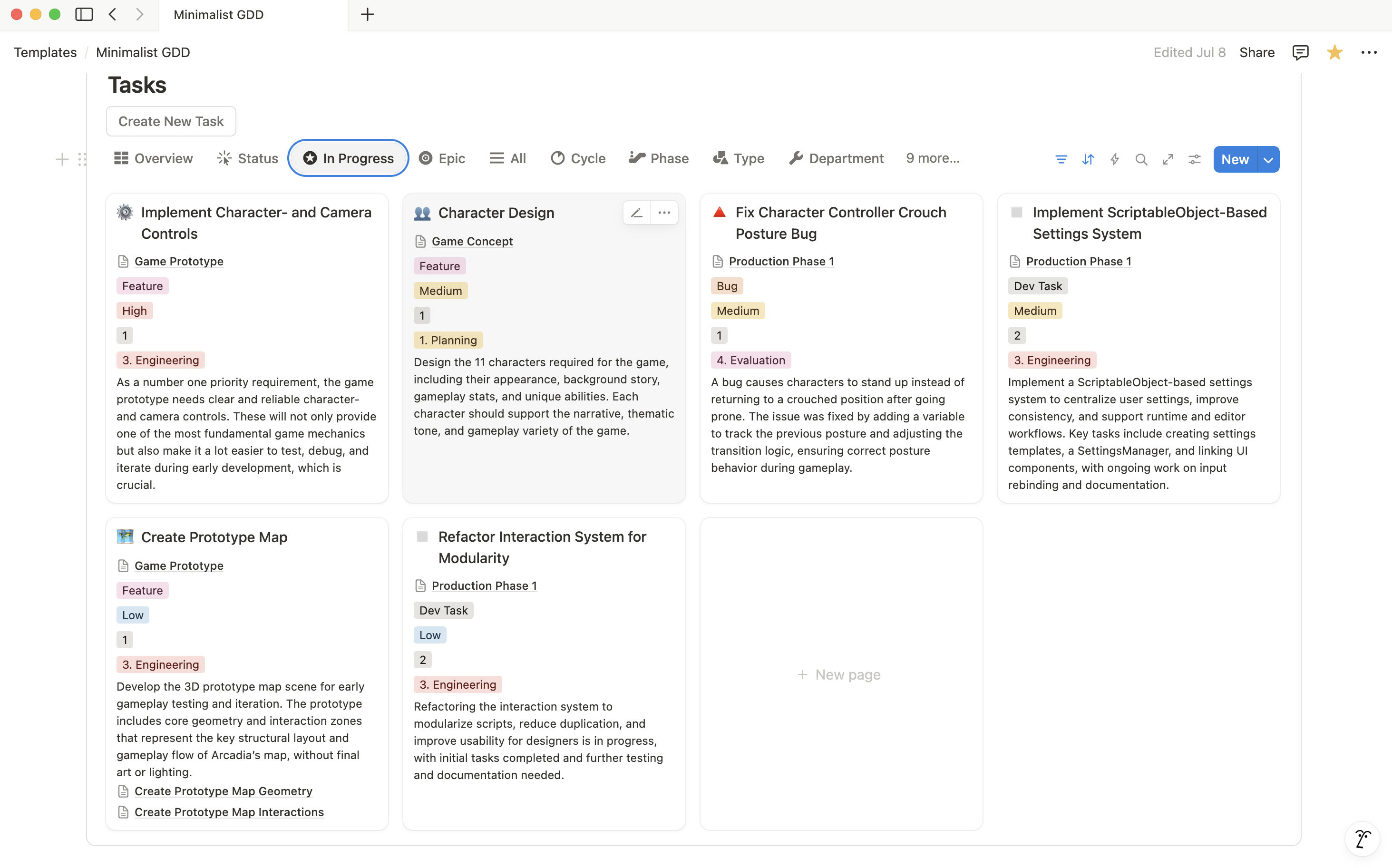The height and width of the screenshot is (868, 1392).
Task: Open Production Phase 1 link on ScriptableObject card
Action: 1079,261
